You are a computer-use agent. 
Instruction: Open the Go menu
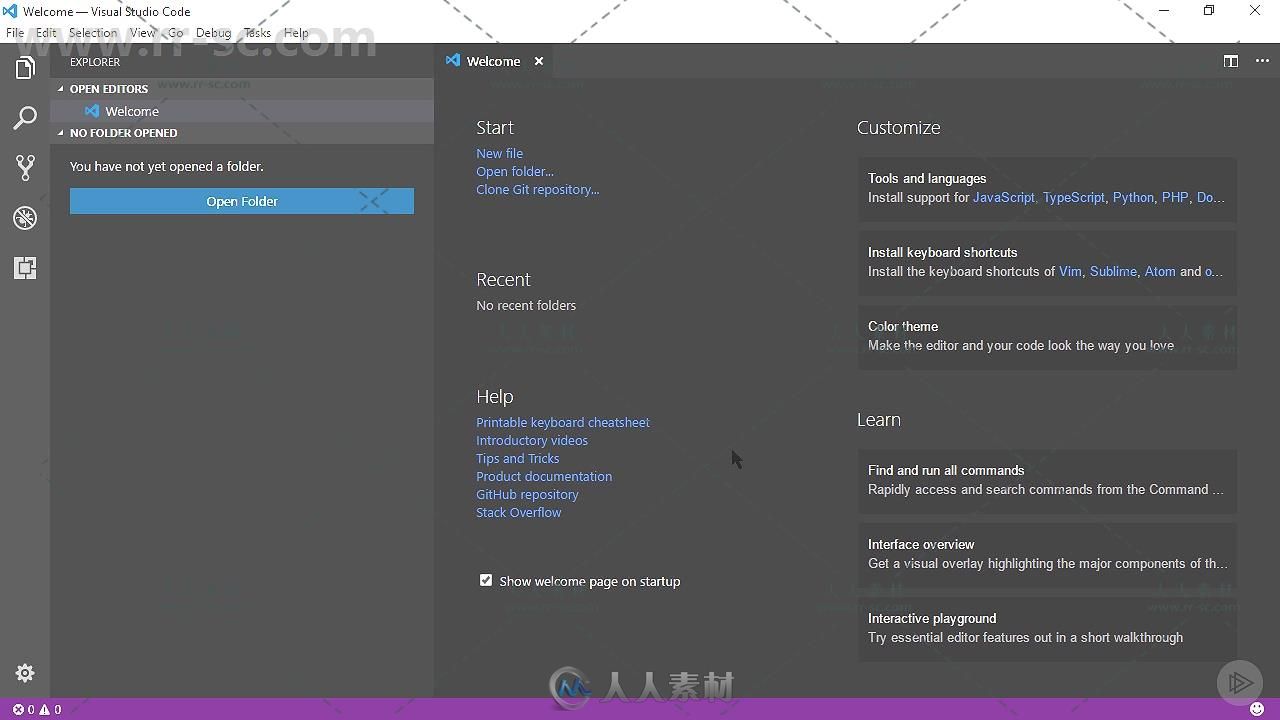pyautogui.click(x=176, y=33)
